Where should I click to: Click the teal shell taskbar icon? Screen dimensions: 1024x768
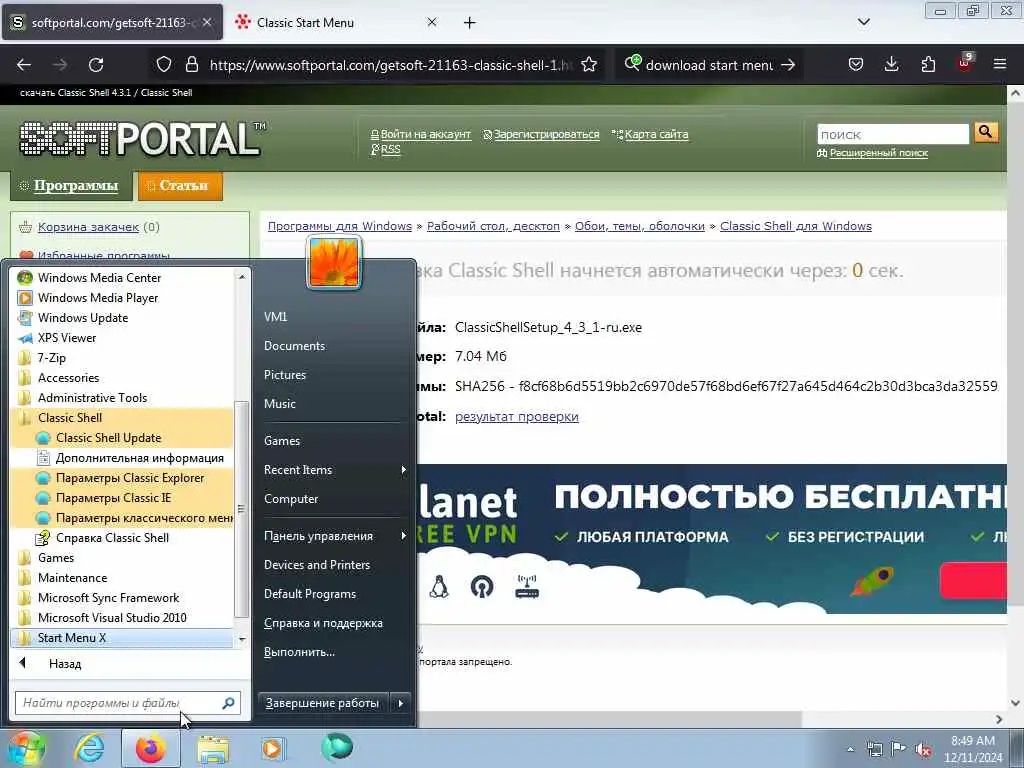click(x=337, y=748)
